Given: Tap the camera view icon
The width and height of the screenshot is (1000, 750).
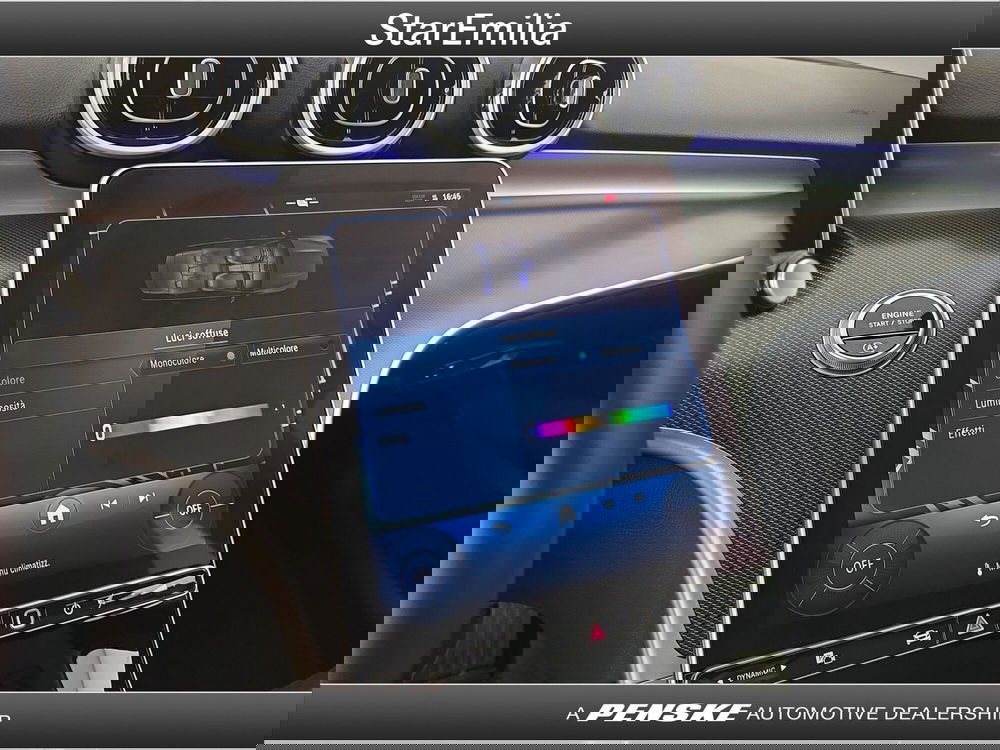Looking at the screenshot, I should coord(825,657).
